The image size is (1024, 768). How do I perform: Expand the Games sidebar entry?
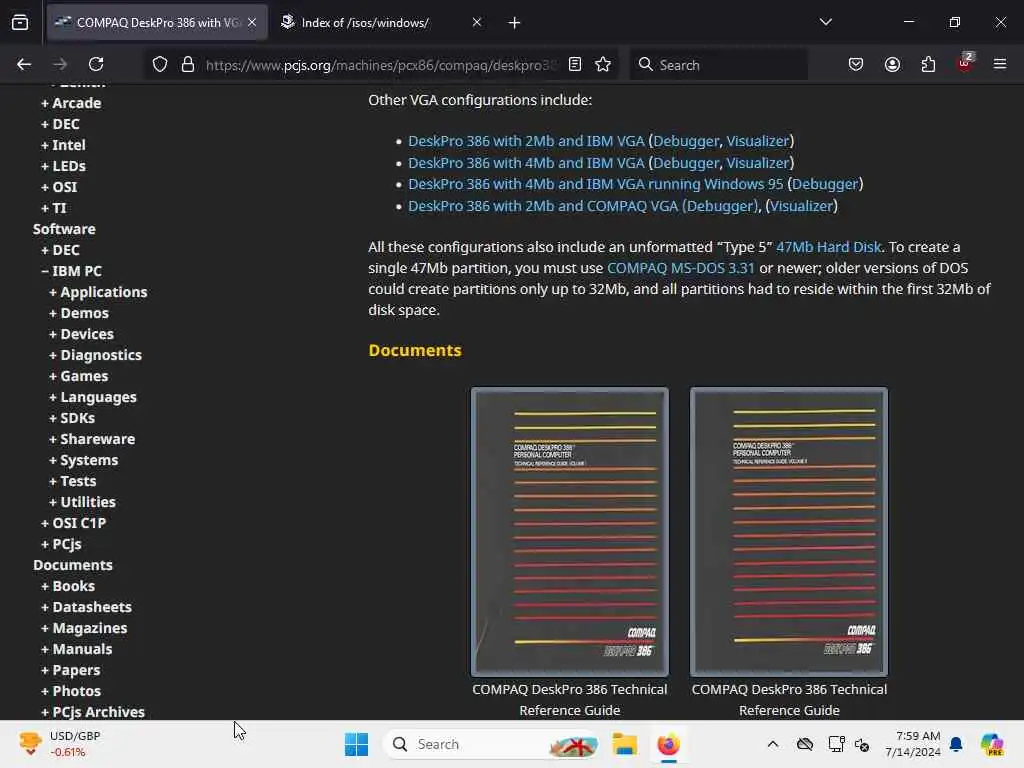78,376
